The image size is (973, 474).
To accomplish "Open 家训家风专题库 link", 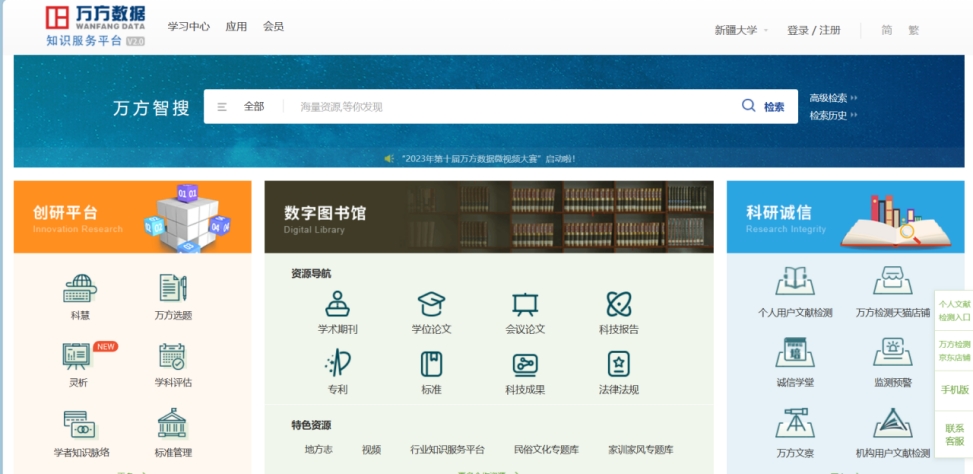I will click(x=641, y=450).
